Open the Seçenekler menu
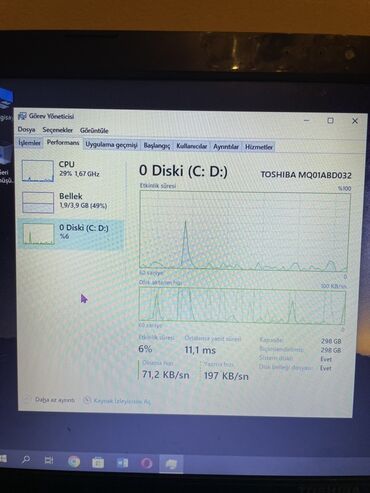The width and height of the screenshot is (370, 493). point(58,130)
